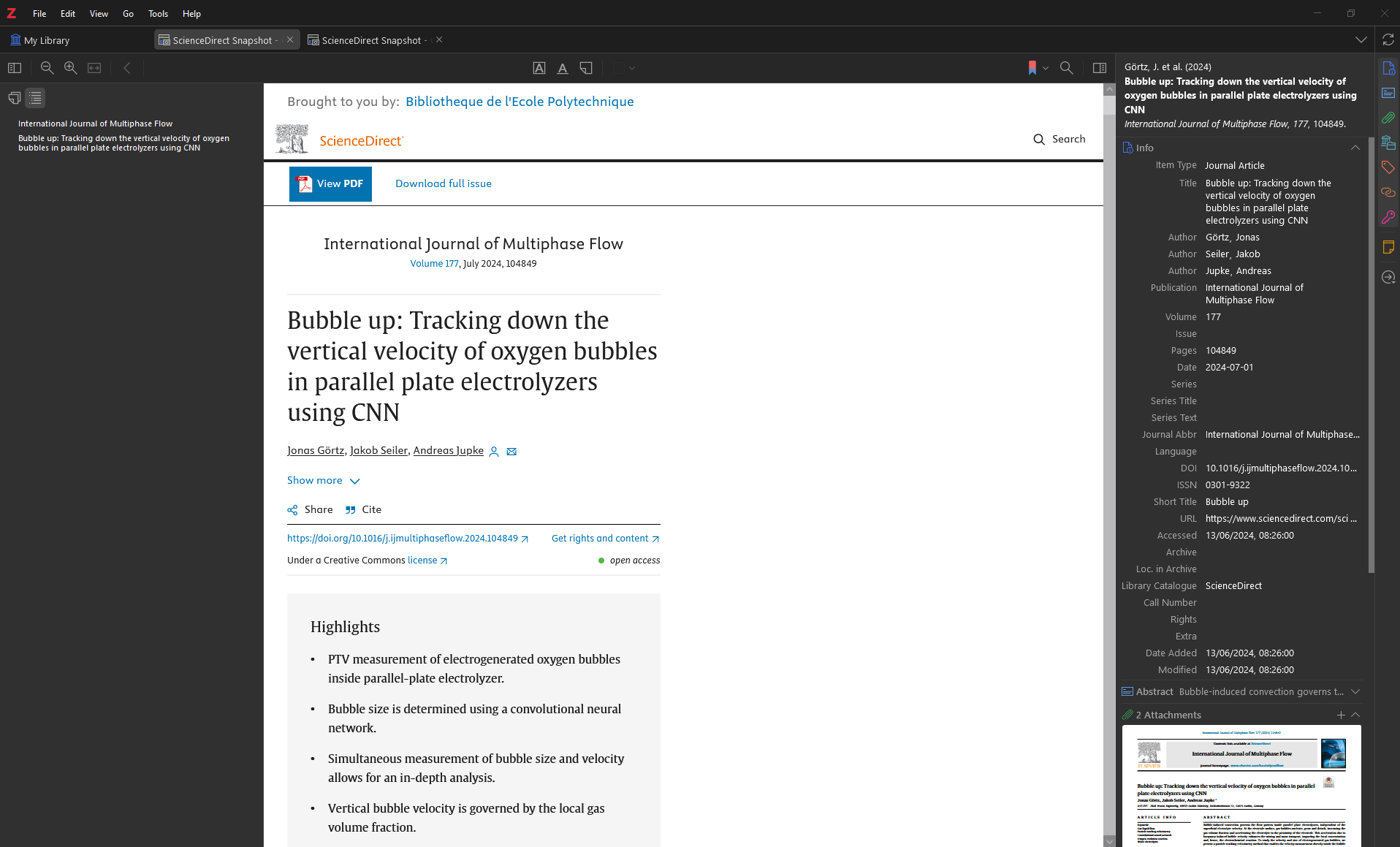Open the View menu
The width and height of the screenshot is (1400, 847).
[x=99, y=14]
